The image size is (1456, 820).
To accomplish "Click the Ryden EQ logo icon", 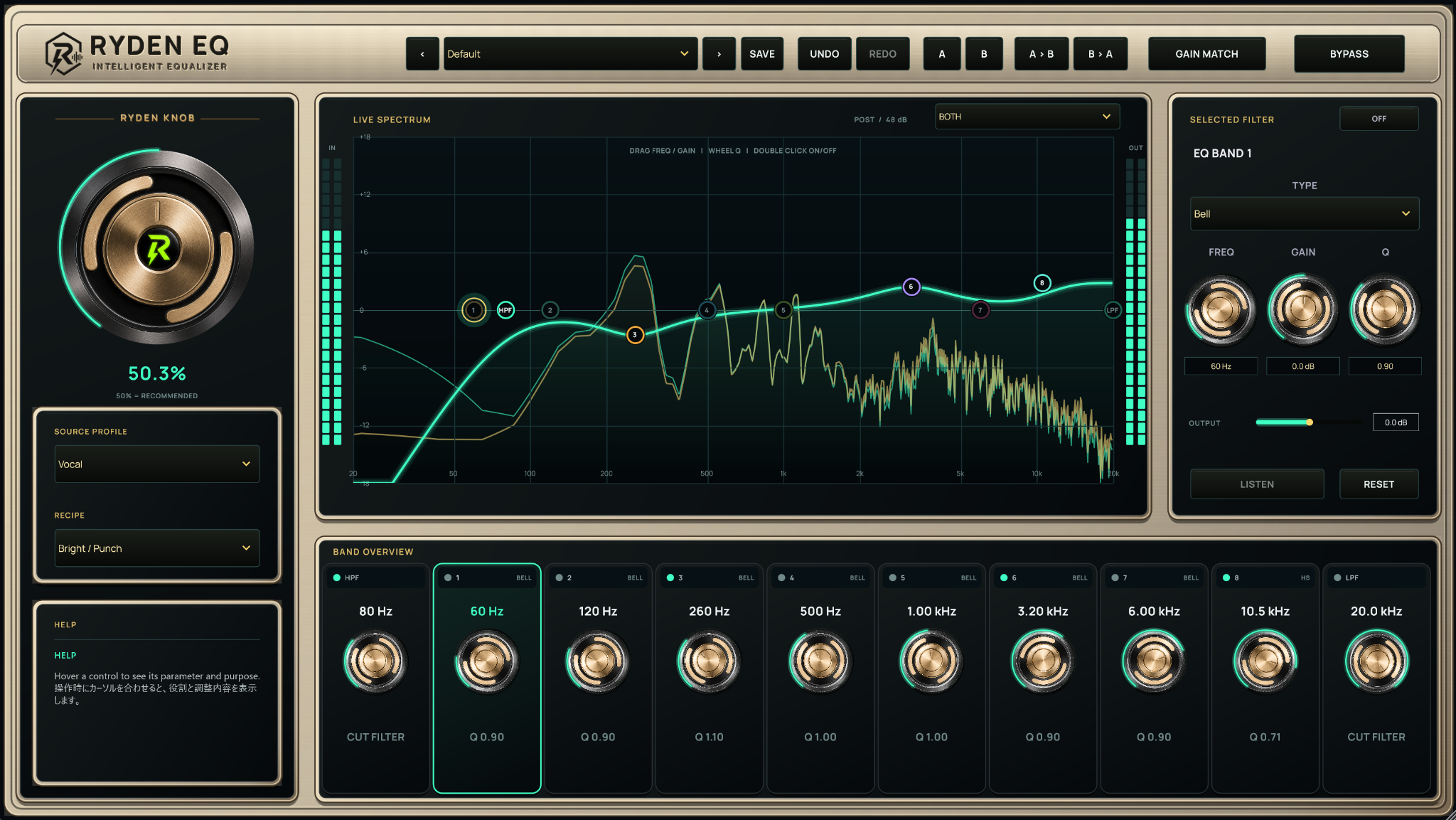I will [x=63, y=53].
